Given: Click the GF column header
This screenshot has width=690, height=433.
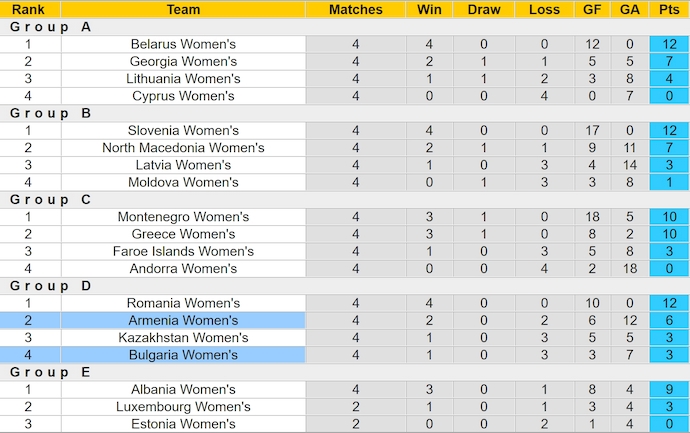Looking at the screenshot, I should [592, 9].
